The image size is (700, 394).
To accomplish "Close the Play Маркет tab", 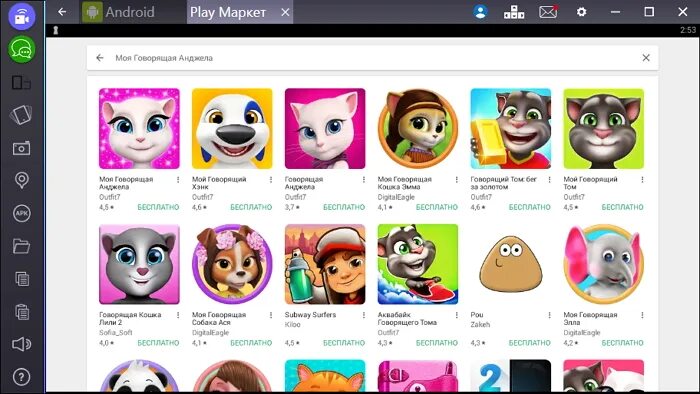I will pyautogui.click(x=285, y=12).
